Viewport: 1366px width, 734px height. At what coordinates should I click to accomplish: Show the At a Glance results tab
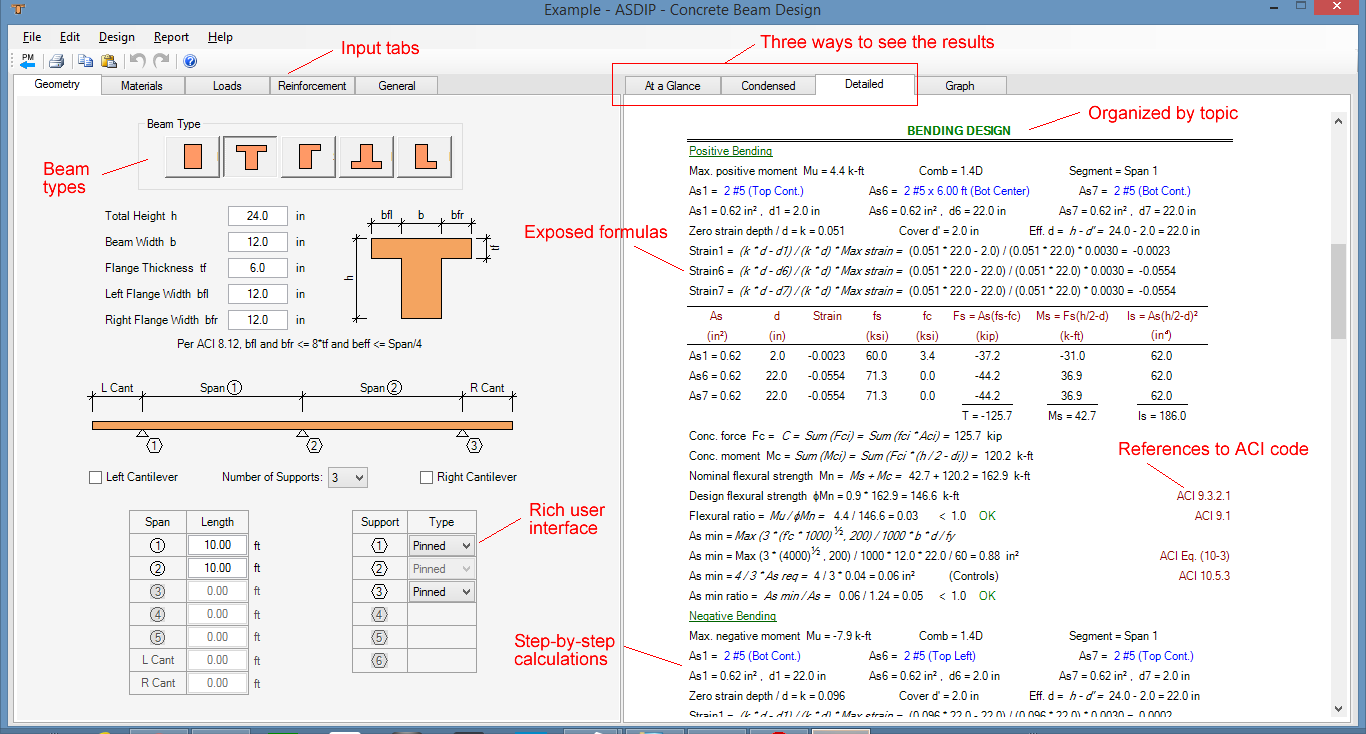click(x=673, y=86)
